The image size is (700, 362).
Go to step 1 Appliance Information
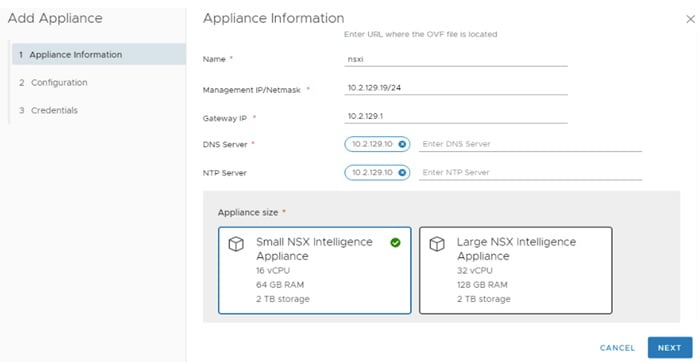99,54
